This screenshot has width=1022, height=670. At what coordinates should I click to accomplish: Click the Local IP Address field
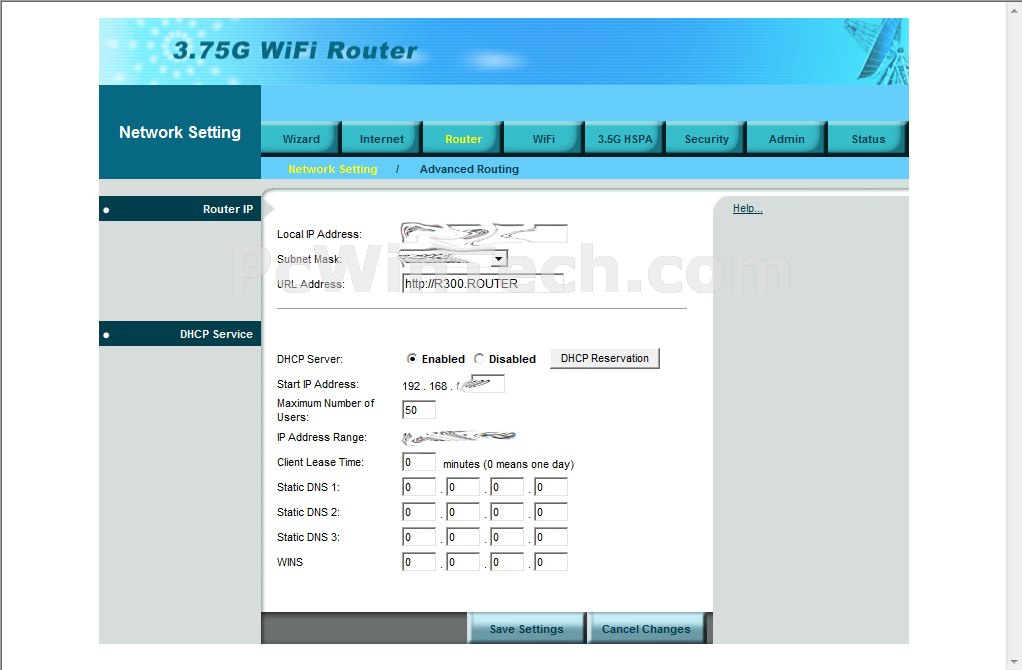pos(484,233)
